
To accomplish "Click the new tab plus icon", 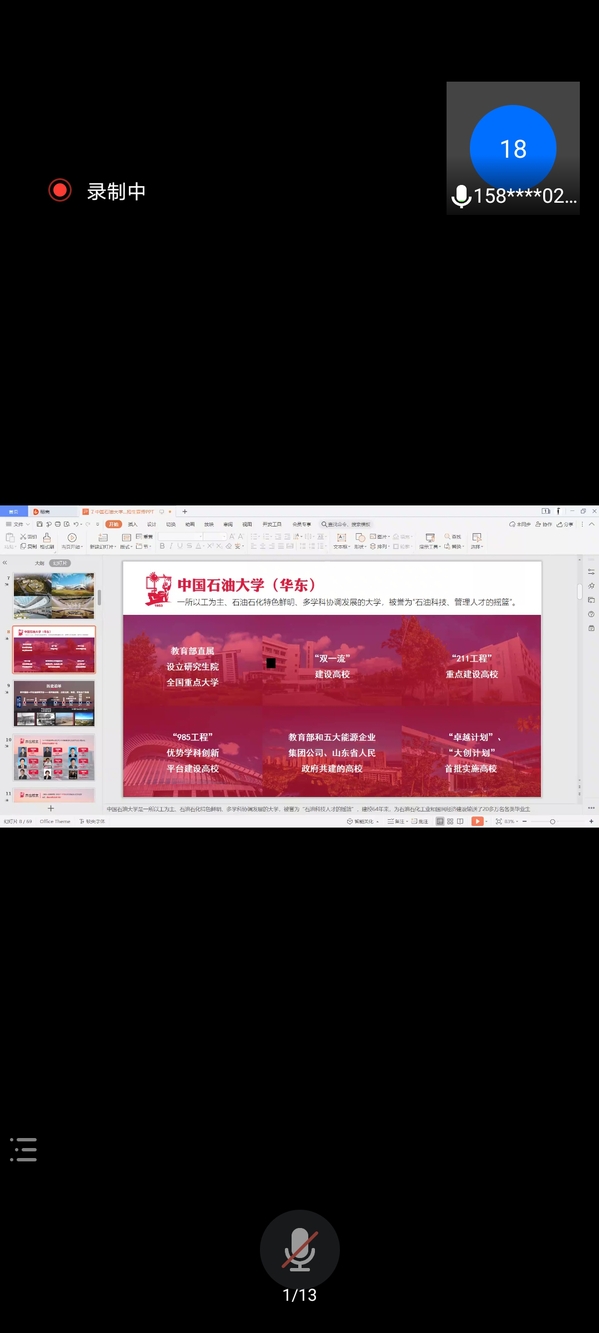I will (184, 511).
